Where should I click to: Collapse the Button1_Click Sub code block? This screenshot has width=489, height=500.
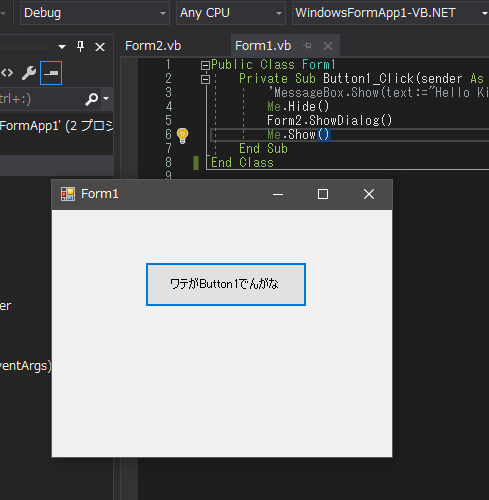(x=205, y=79)
